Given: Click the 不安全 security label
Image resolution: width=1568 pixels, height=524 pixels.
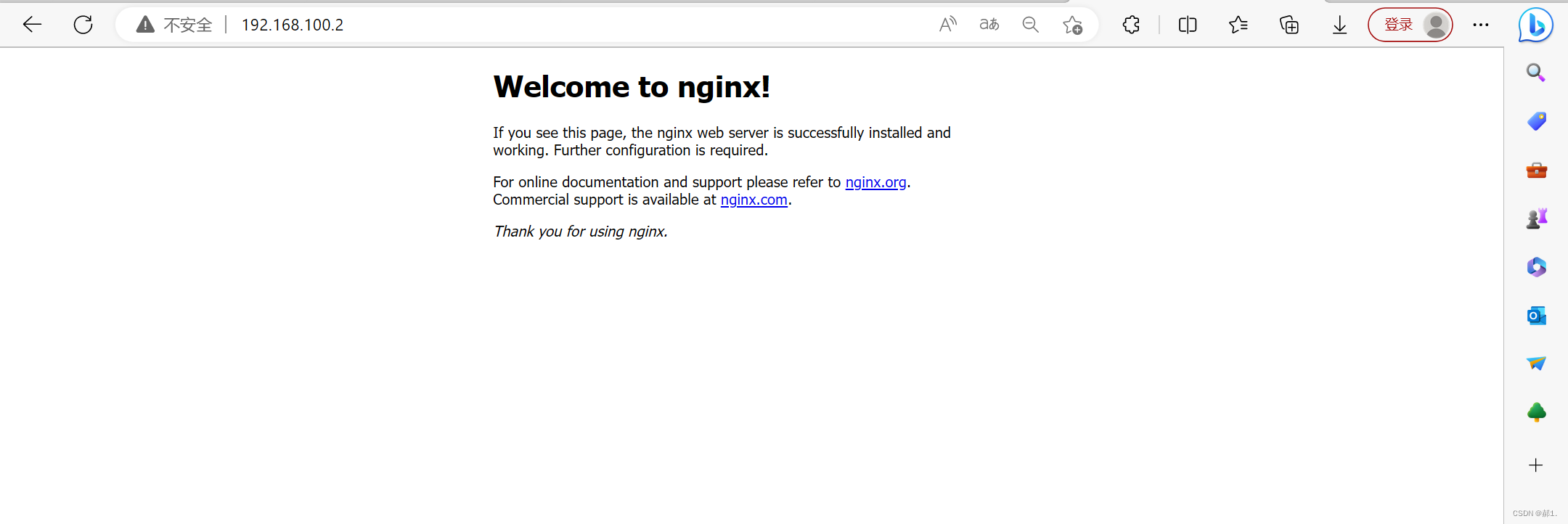Looking at the screenshot, I should [x=188, y=25].
